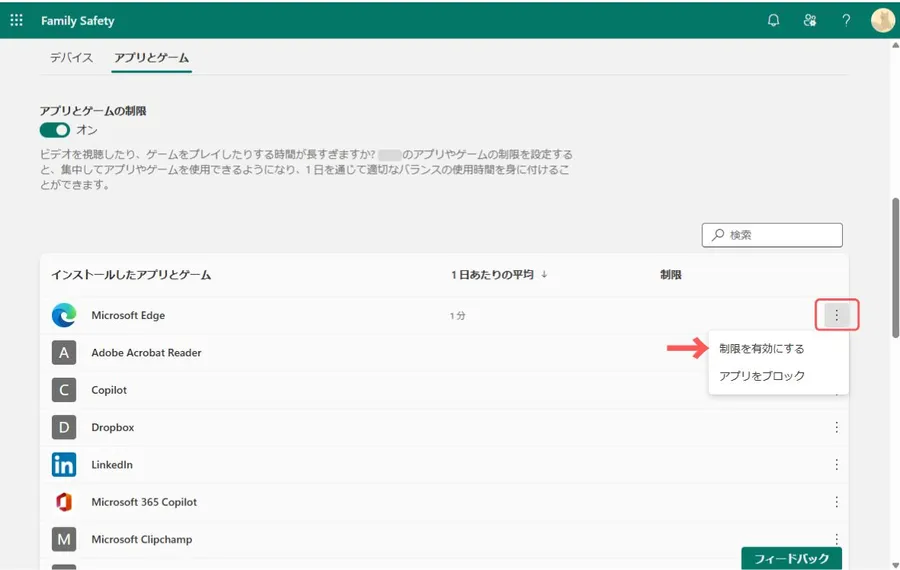Click the Microsoft Edge app icon
The width and height of the screenshot is (900, 570).
64,315
